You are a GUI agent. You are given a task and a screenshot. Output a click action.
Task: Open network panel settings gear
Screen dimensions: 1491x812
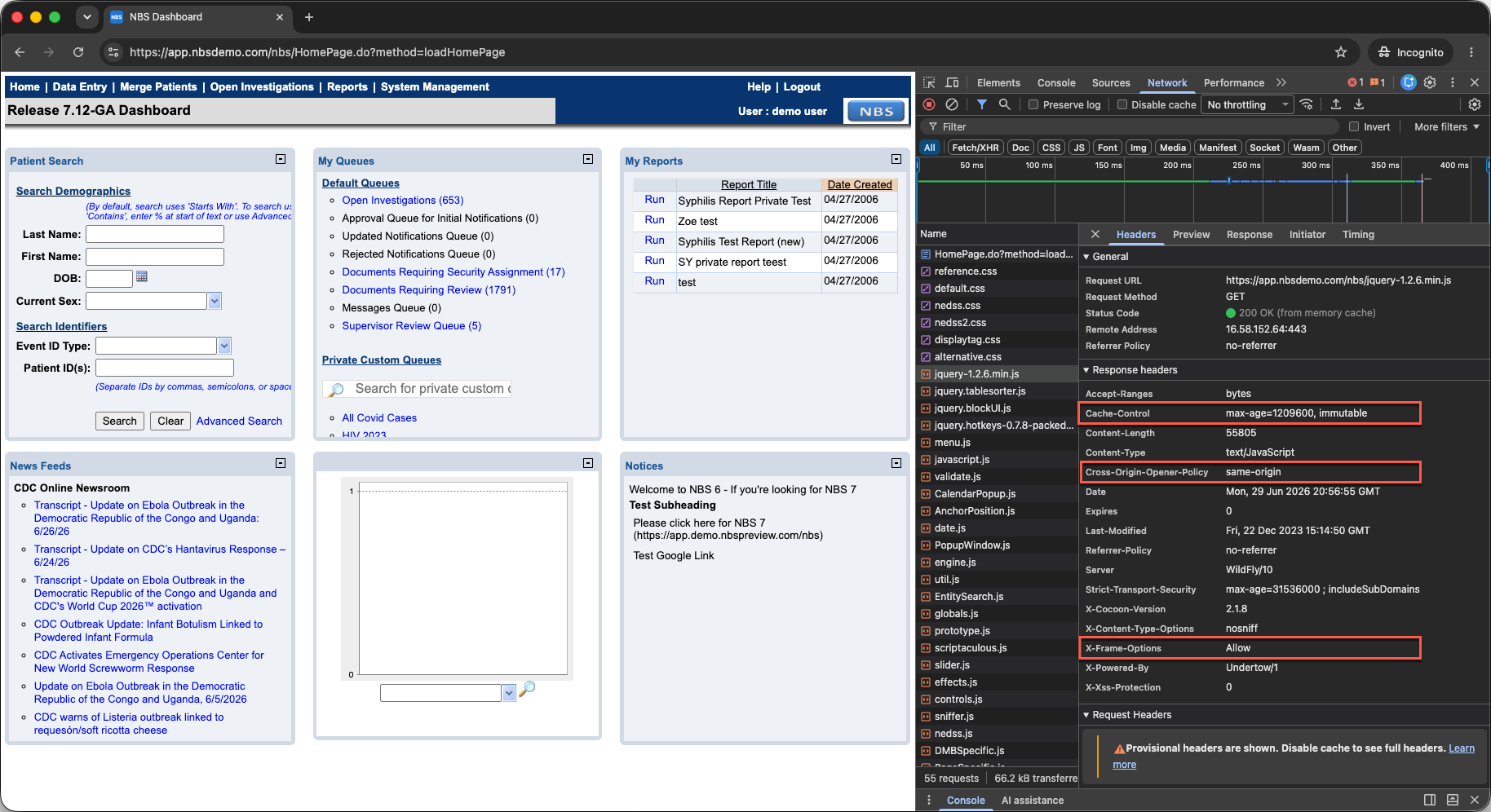pos(1475,104)
